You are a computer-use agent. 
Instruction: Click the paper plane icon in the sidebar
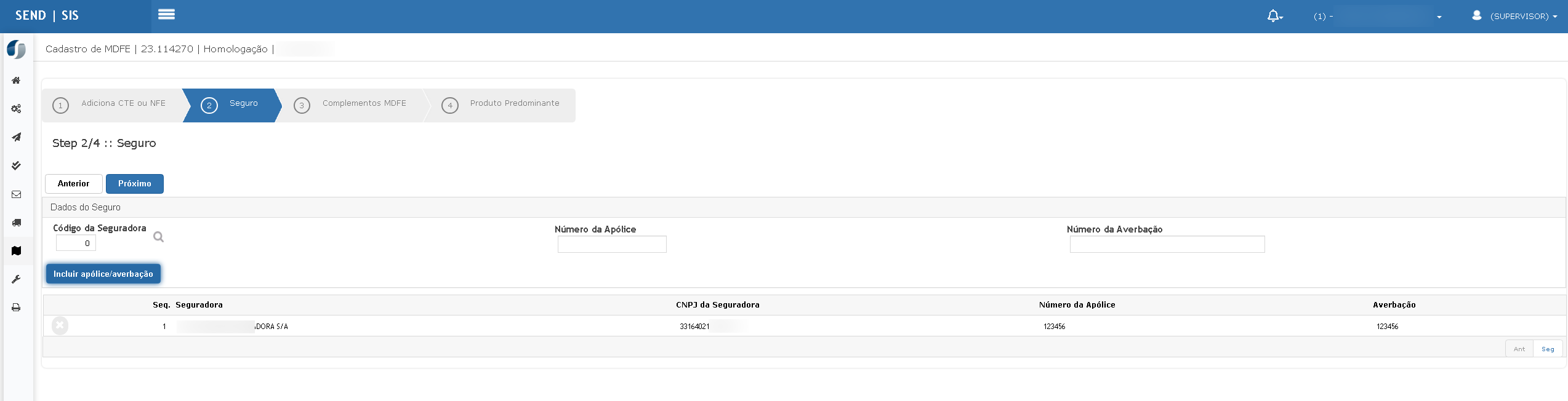pos(17,137)
